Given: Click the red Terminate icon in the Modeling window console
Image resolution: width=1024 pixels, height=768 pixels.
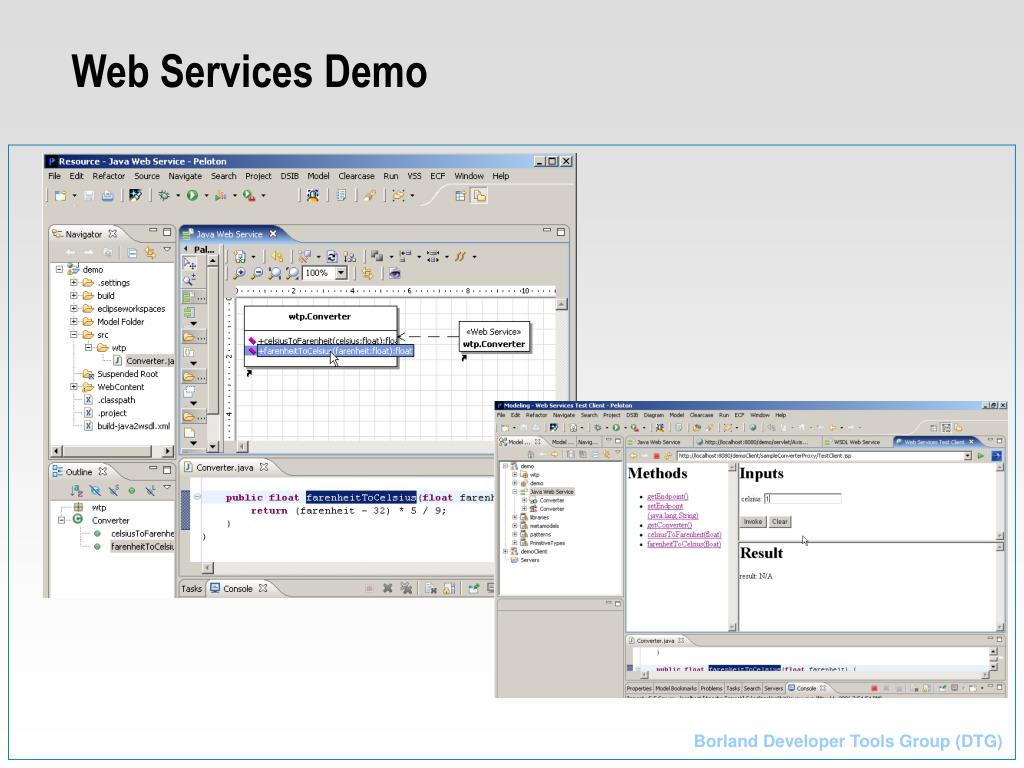Looking at the screenshot, I should tap(874, 688).
